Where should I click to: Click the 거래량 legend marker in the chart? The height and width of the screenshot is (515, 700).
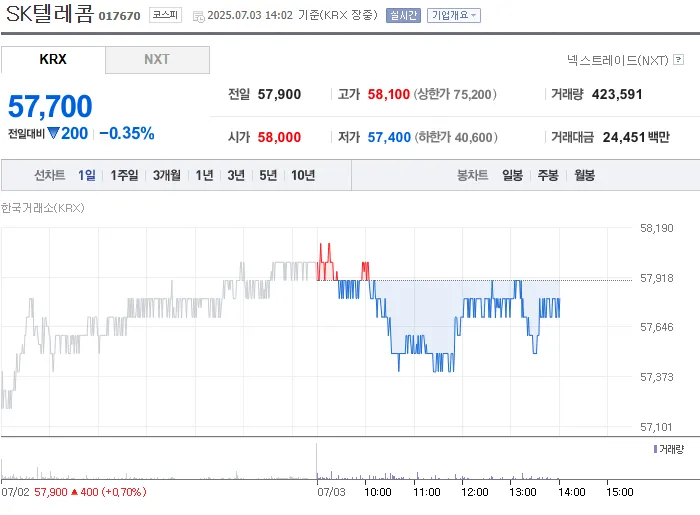655,449
